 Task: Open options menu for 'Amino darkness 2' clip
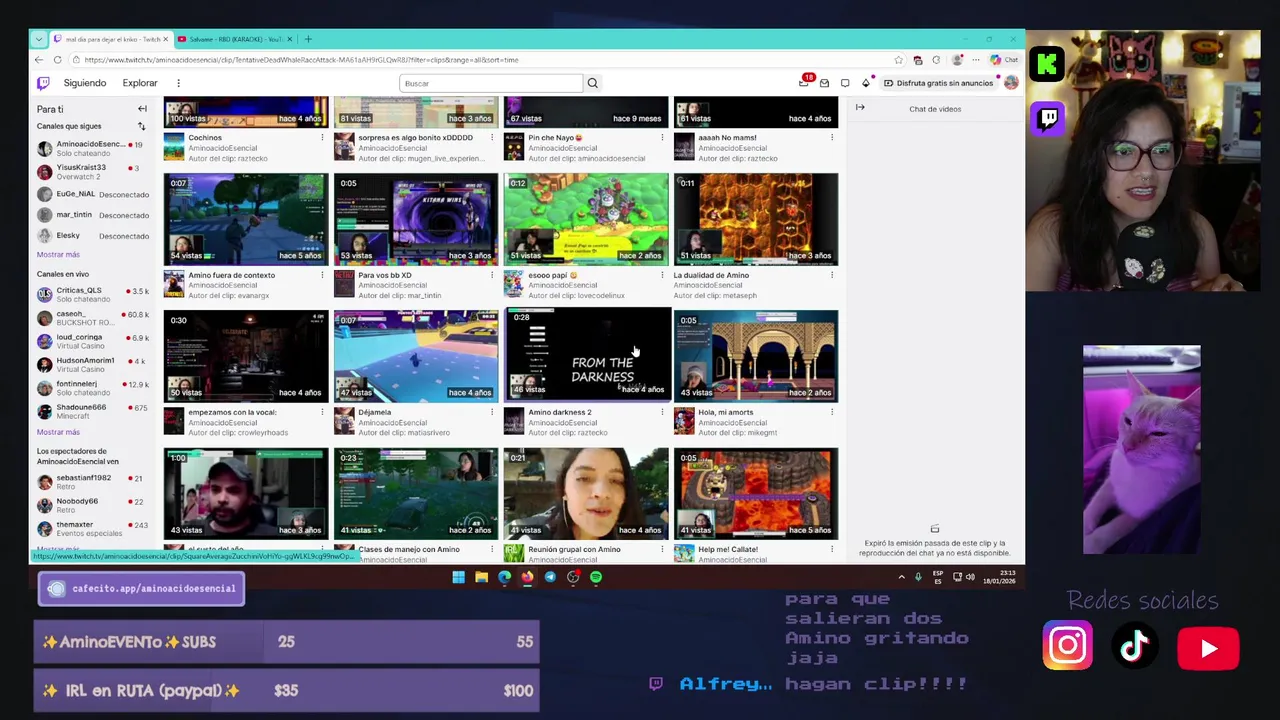pyautogui.click(x=662, y=412)
